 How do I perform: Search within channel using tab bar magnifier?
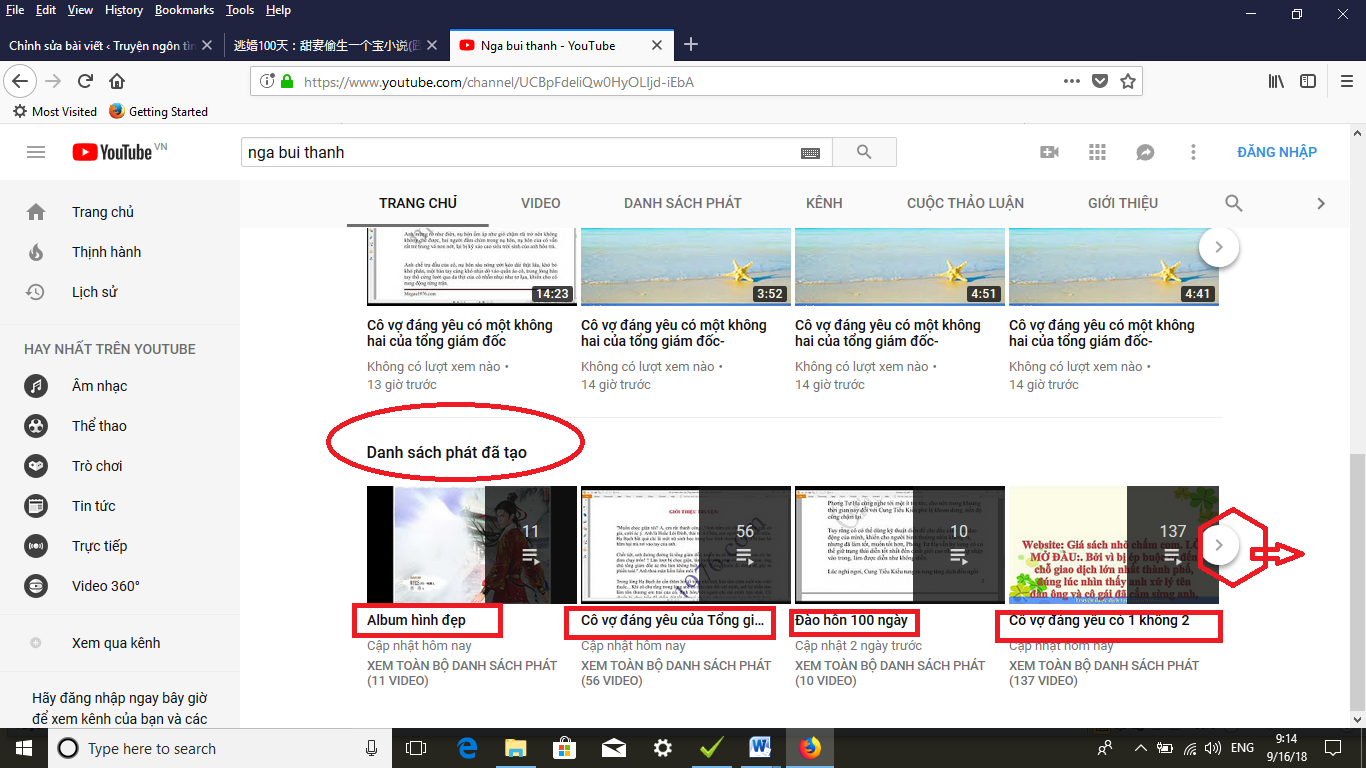[x=1234, y=203]
